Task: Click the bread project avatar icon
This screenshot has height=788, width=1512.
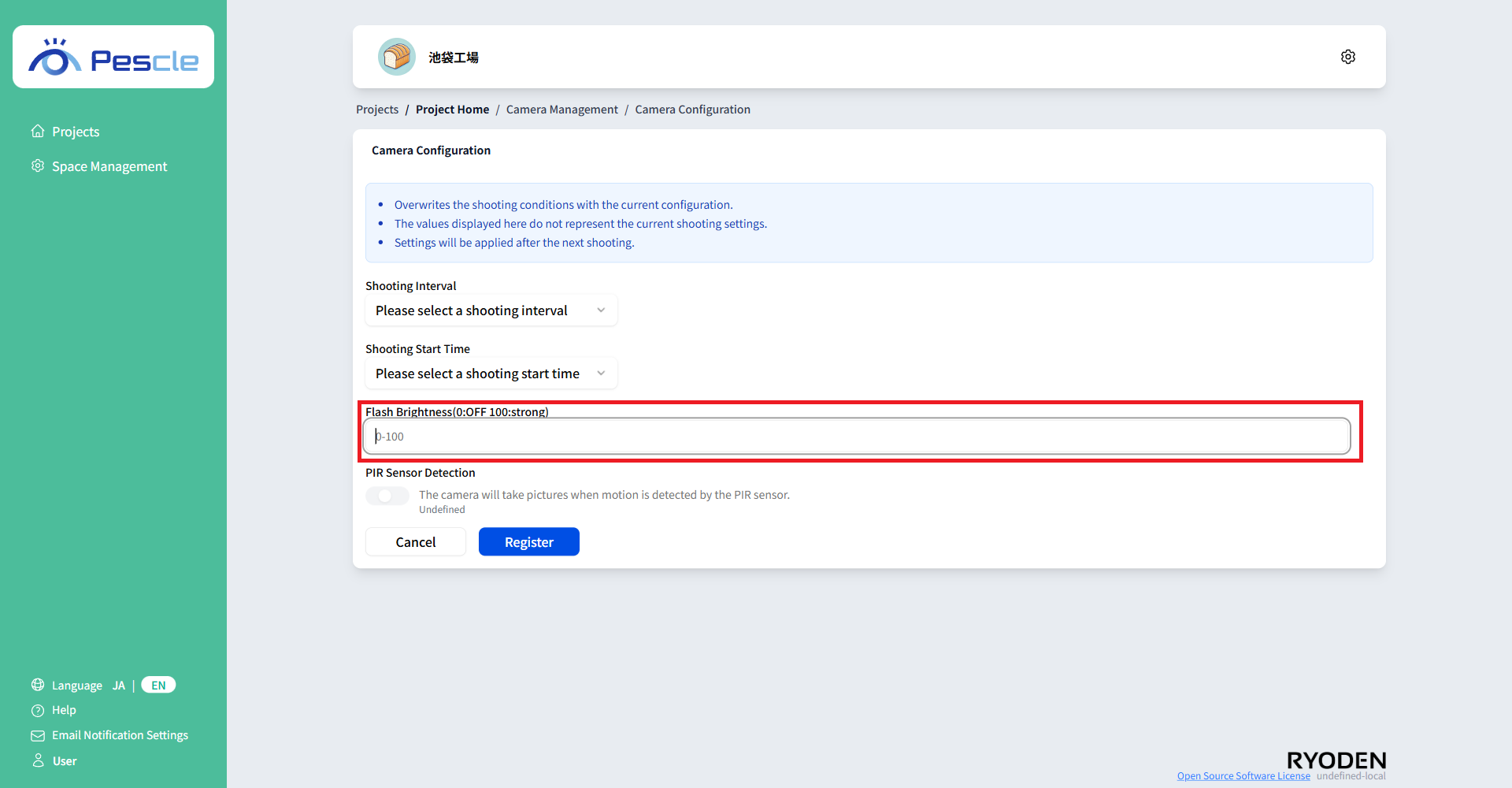Action: pos(397,57)
